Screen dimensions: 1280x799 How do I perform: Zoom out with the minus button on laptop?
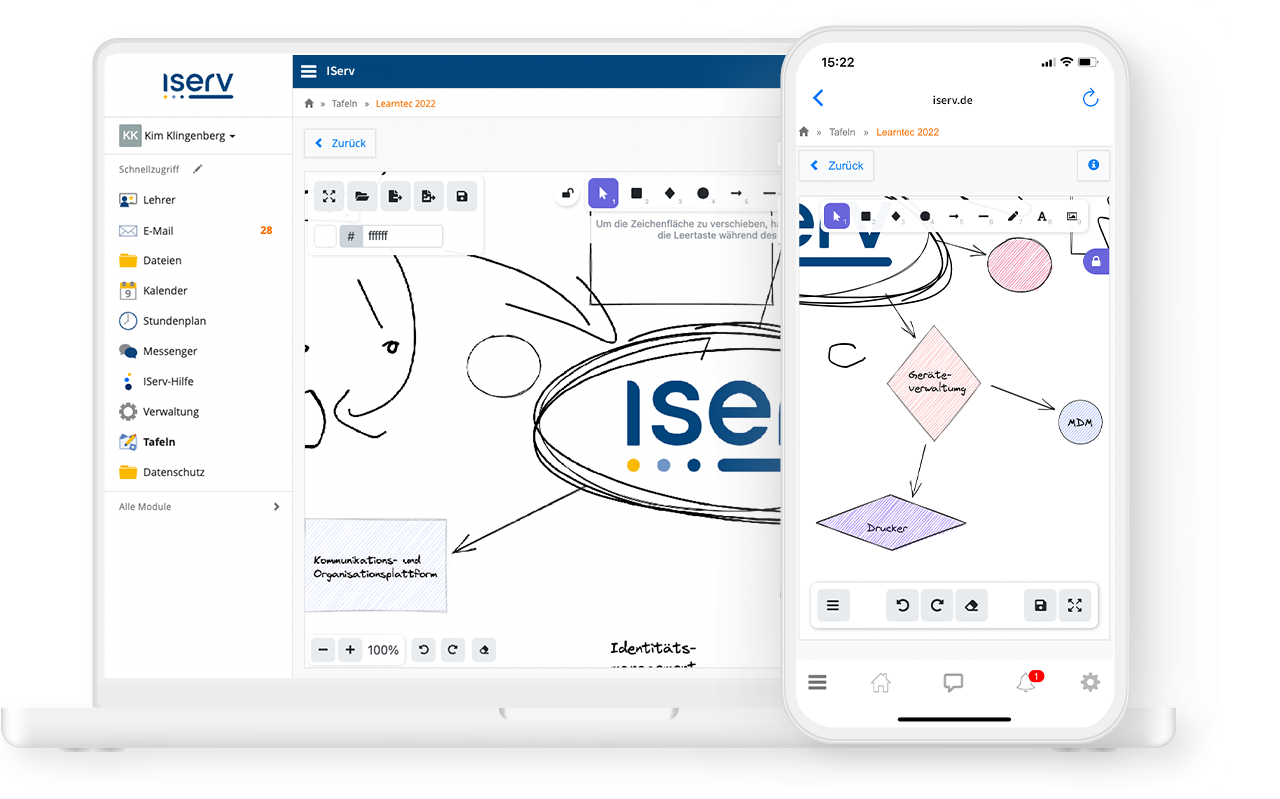(323, 650)
